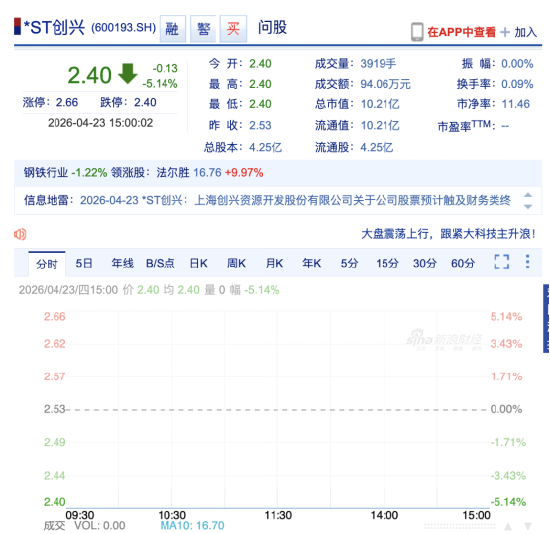Switch to the 15分 minute chart
This screenshot has height=534, width=550.
pos(387,263)
